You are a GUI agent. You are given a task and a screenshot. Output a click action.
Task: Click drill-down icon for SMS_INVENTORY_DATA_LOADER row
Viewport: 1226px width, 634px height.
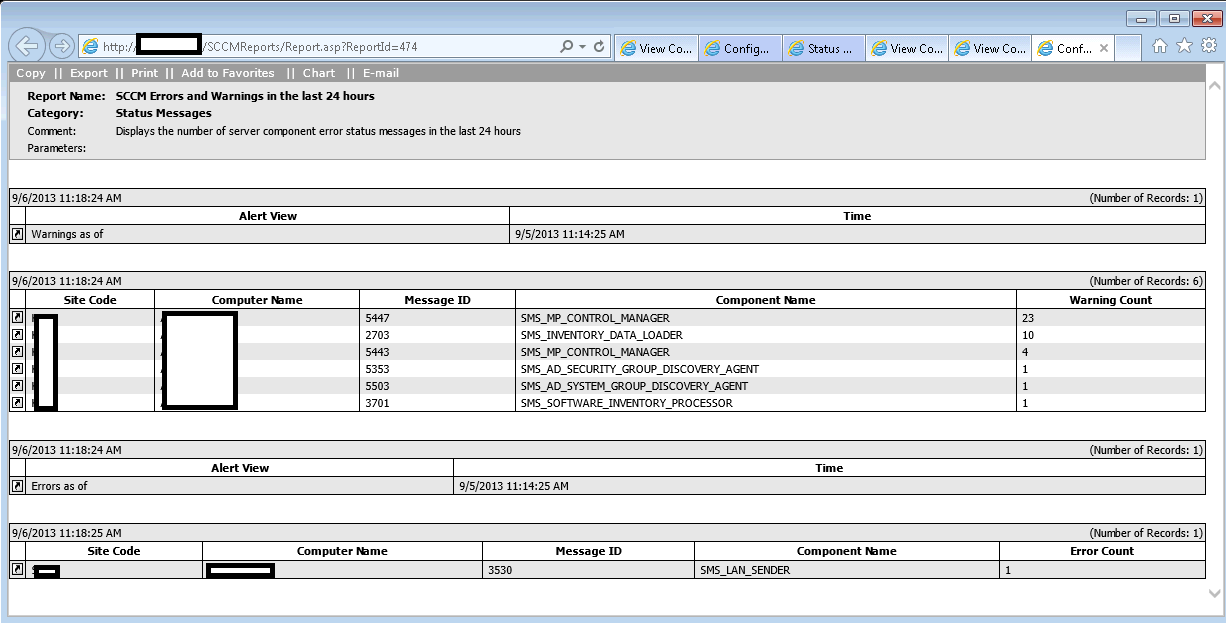17,335
